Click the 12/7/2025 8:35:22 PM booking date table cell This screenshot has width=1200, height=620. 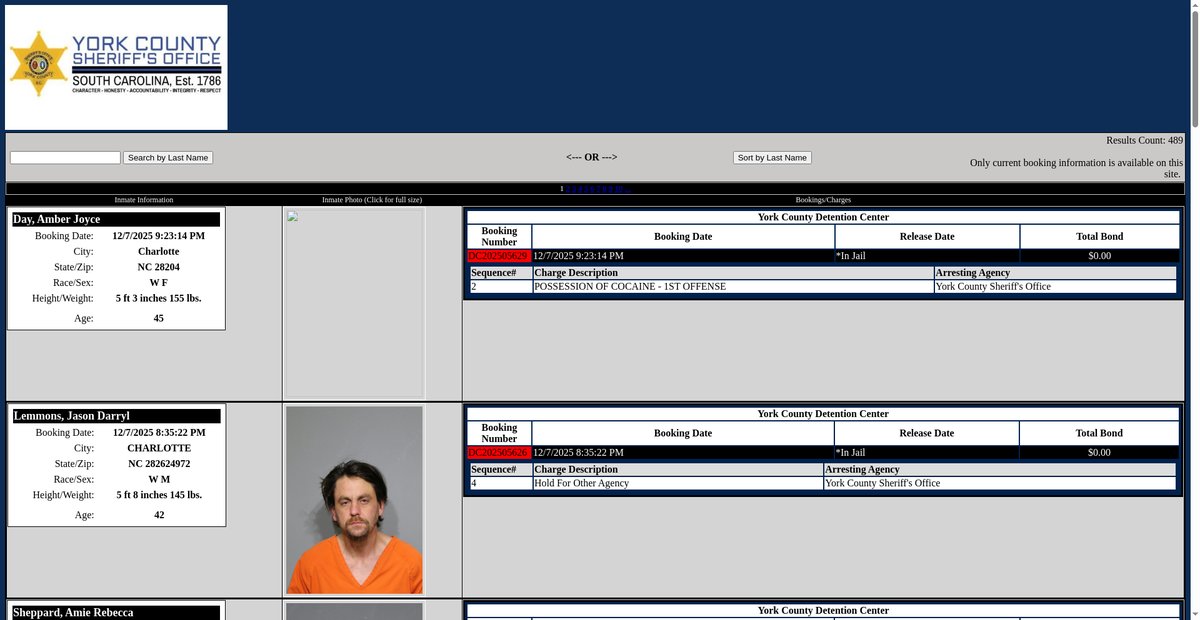click(x=683, y=452)
